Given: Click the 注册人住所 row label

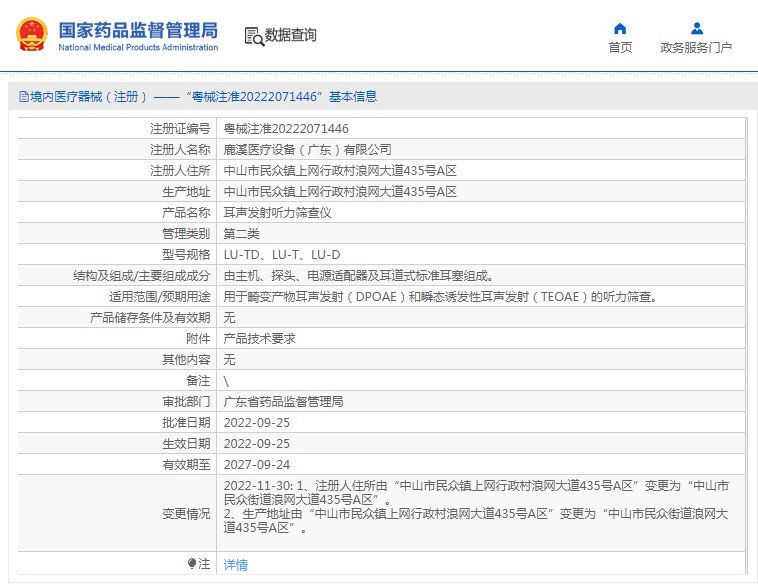Looking at the screenshot, I should coord(180,171).
